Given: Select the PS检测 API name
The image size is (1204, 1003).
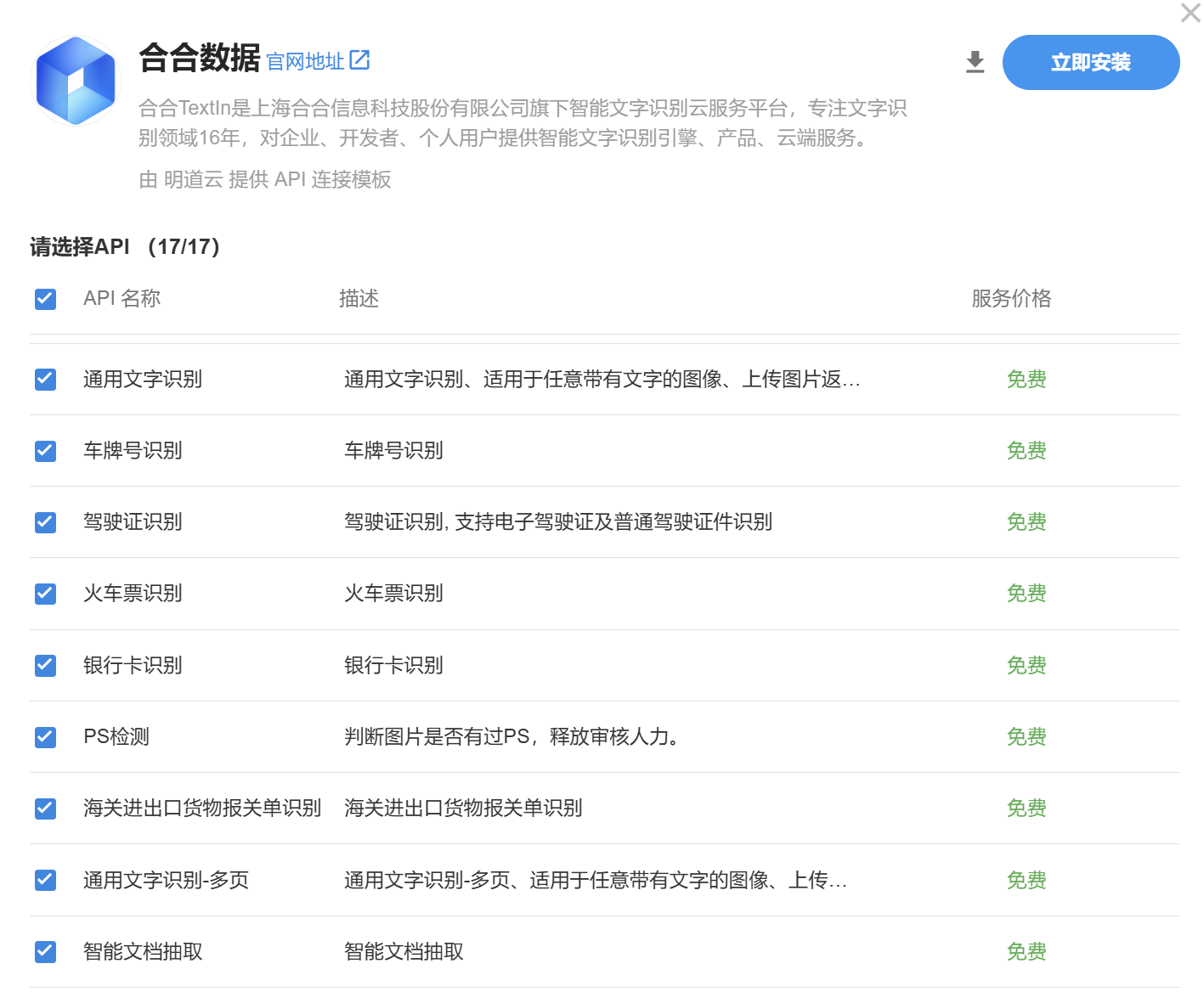Looking at the screenshot, I should click(x=116, y=736).
